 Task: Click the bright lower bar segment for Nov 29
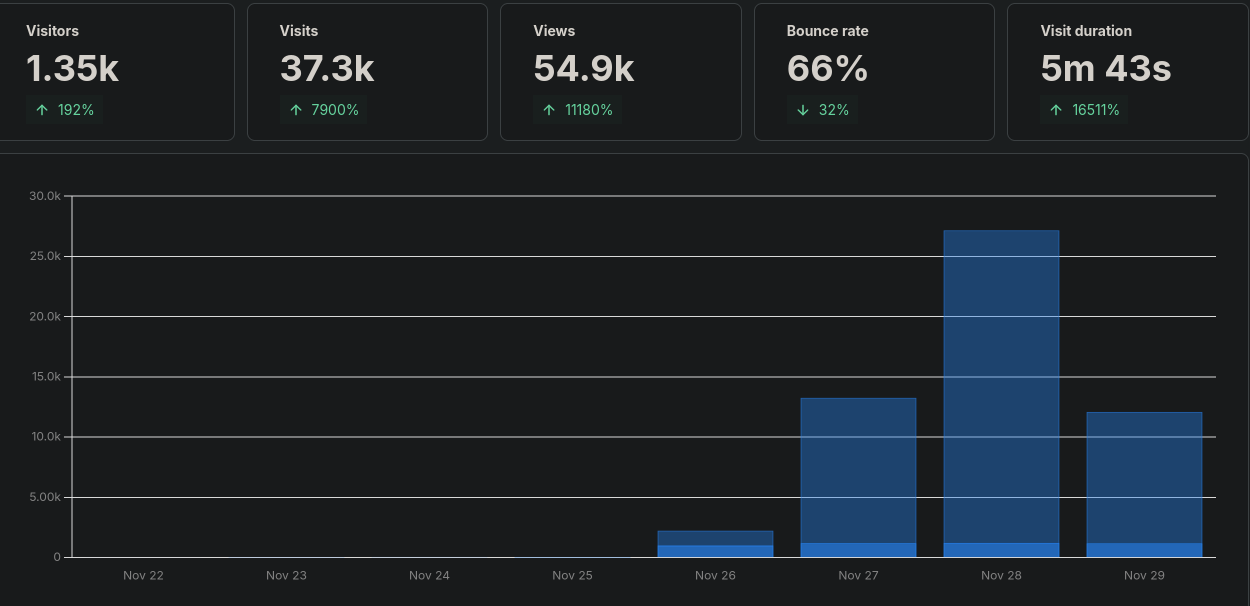click(1144, 550)
